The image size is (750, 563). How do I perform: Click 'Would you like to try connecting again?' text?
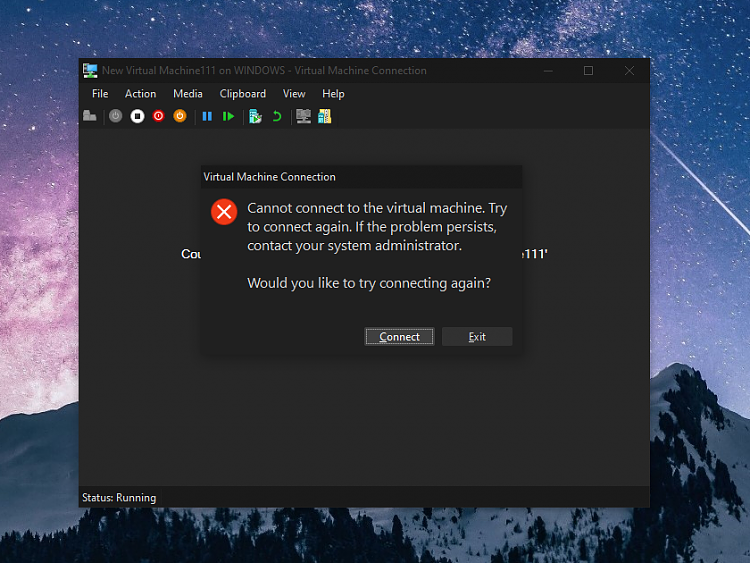(x=369, y=283)
